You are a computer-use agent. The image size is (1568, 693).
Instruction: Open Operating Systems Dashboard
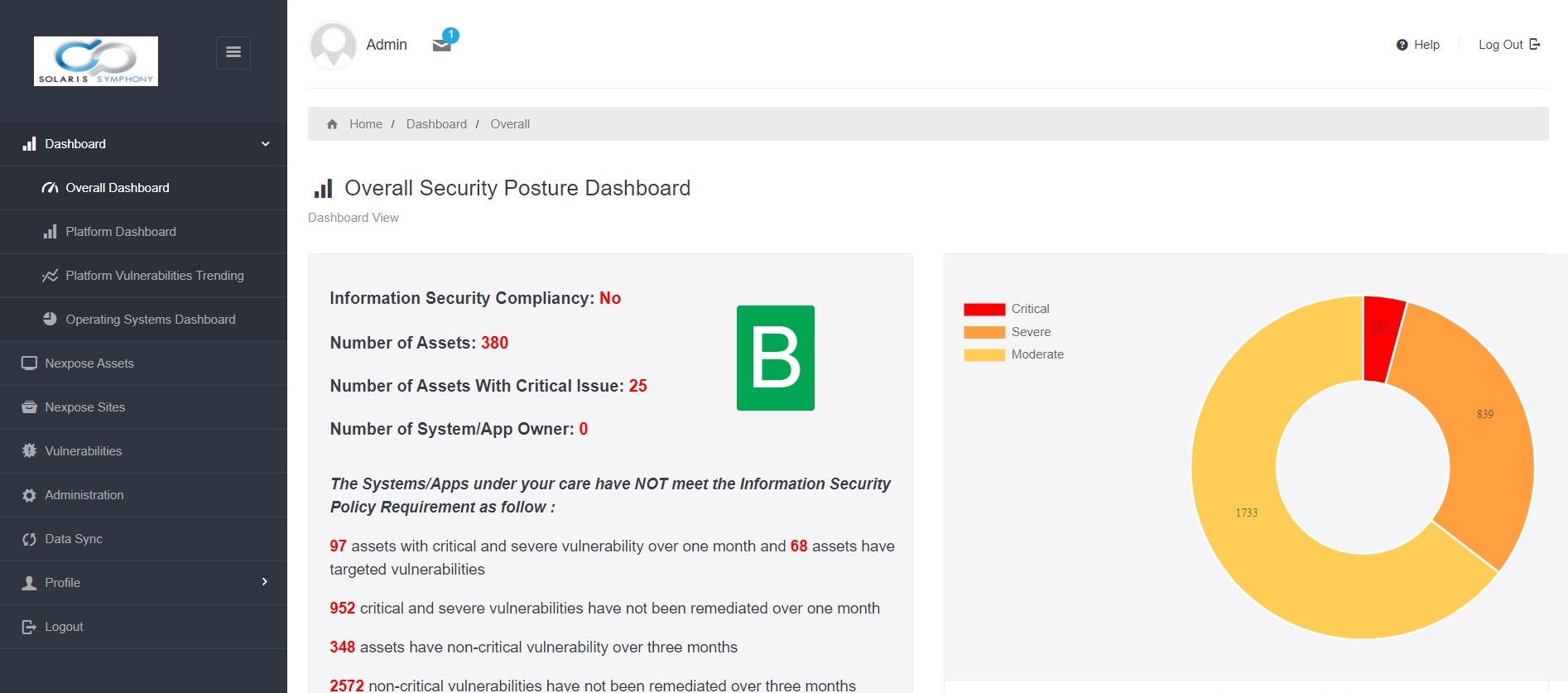[150, 320]
